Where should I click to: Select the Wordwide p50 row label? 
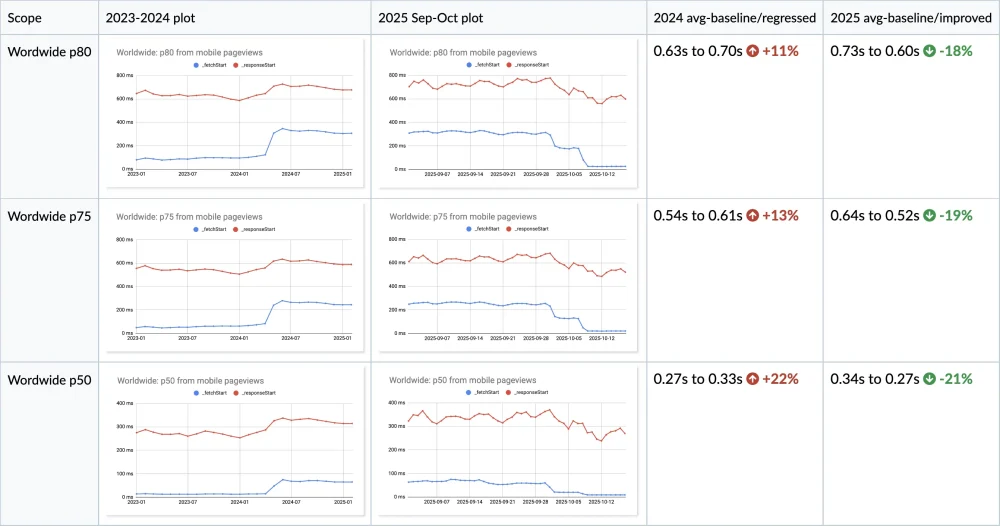(50, 380)
